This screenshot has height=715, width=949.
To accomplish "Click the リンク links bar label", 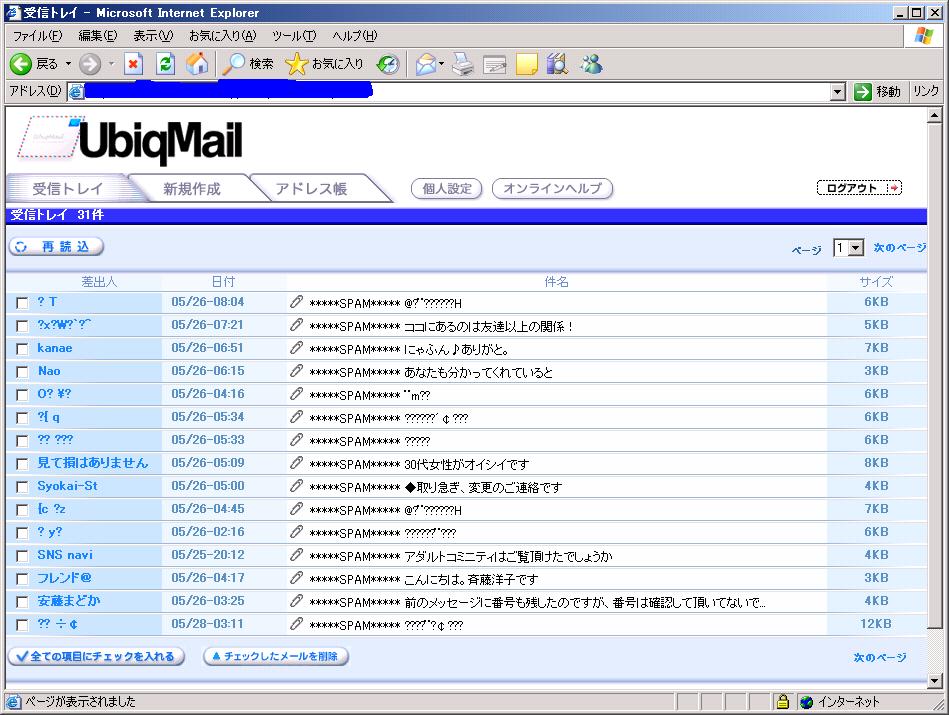I will coord(926,91).
